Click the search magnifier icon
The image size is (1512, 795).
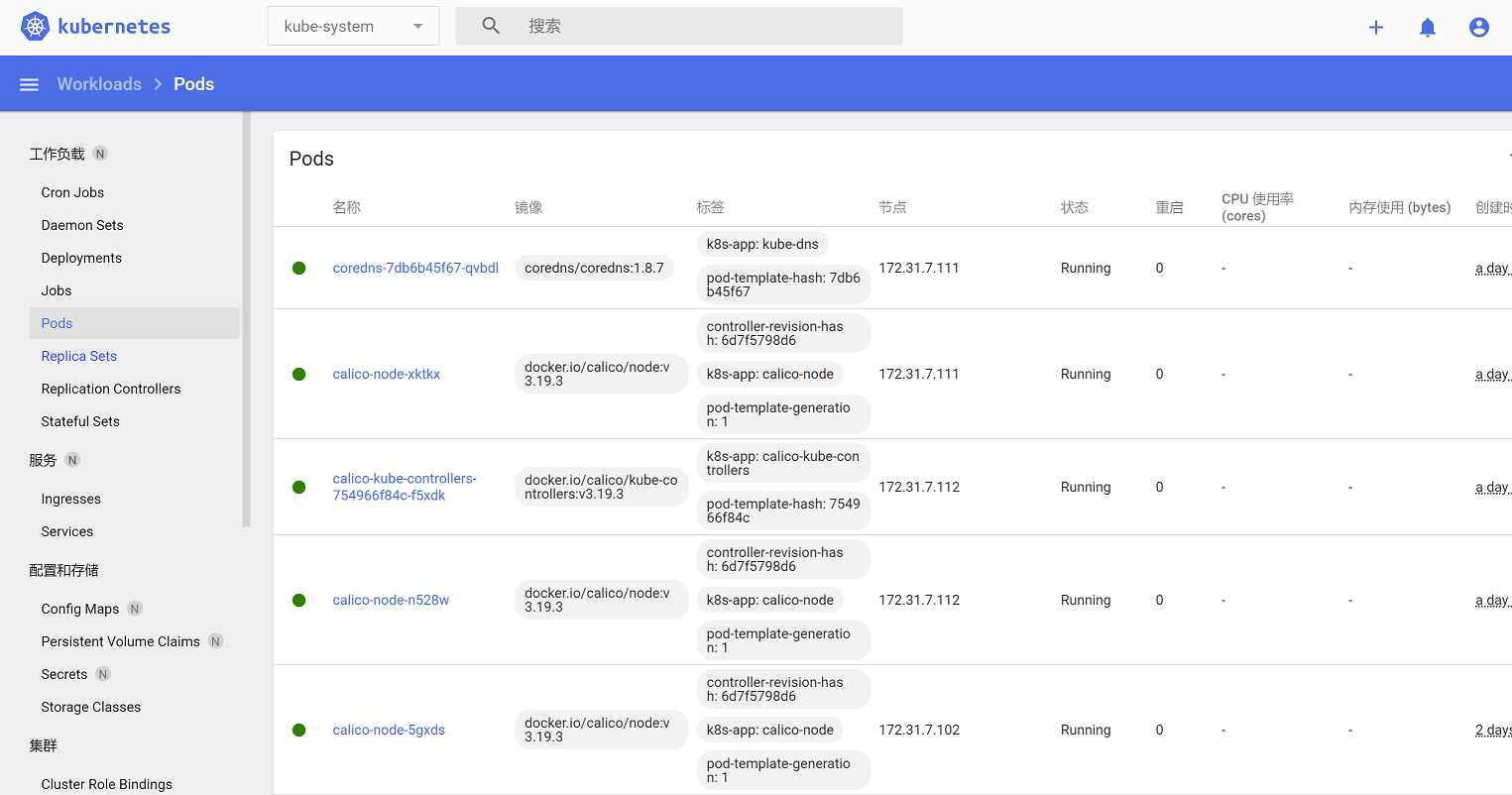(x=491, y=26)
